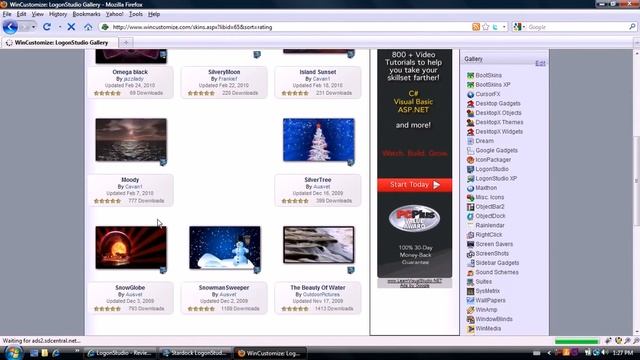Click the WinAmp sidebar icon
The width and height of the screenshot is (640, 360).
470,310
